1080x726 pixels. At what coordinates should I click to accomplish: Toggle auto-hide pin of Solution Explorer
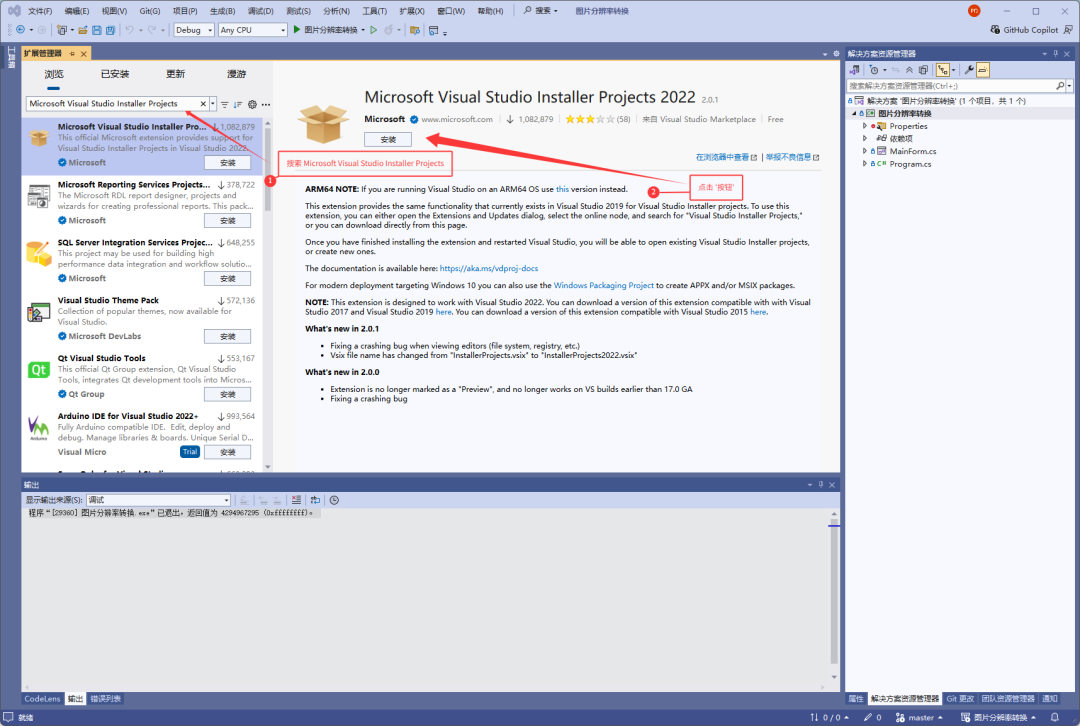1055,53
